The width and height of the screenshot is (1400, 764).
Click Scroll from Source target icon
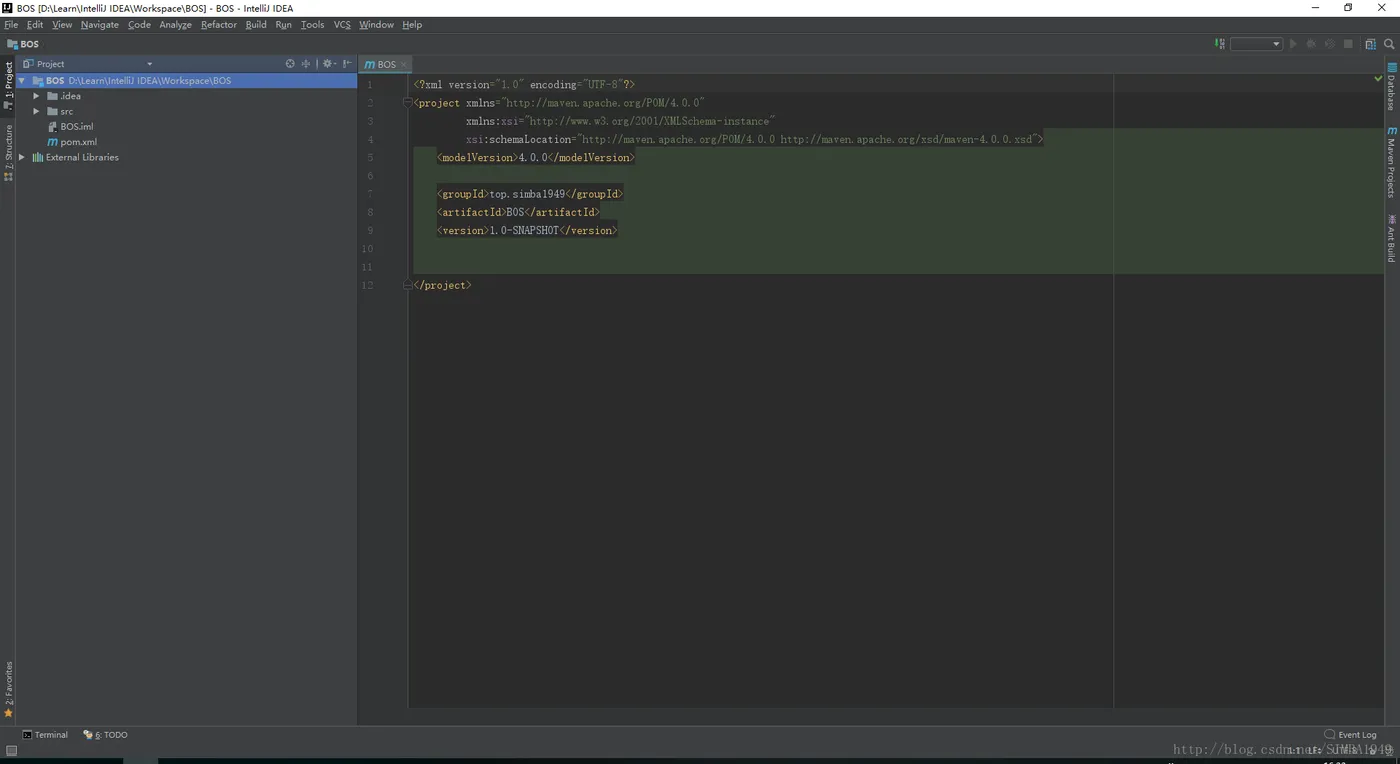(290, 64)
